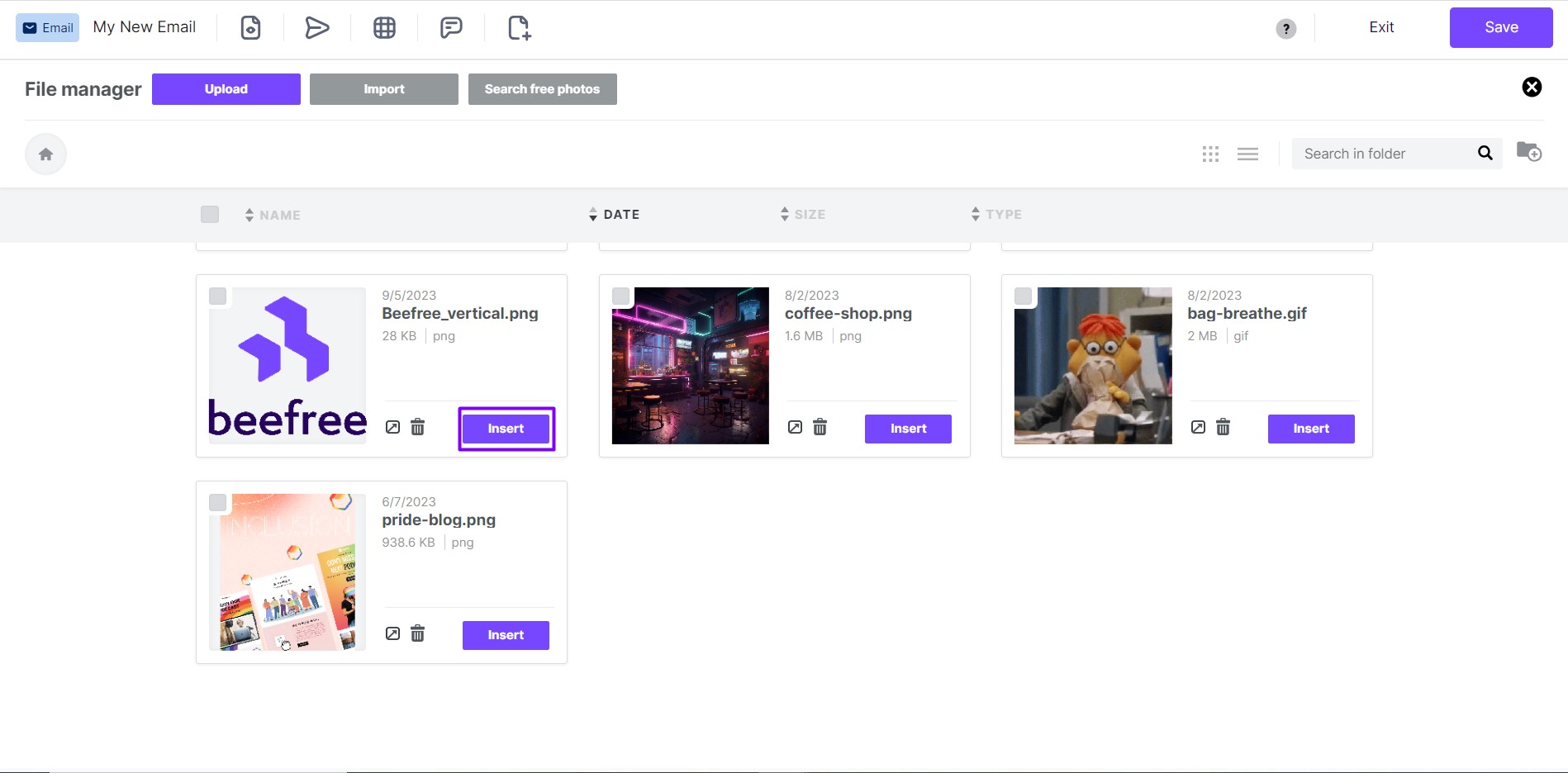
Task: Delete bag-breathe.gif trash icon
Action: click(x=1224, y=427)
